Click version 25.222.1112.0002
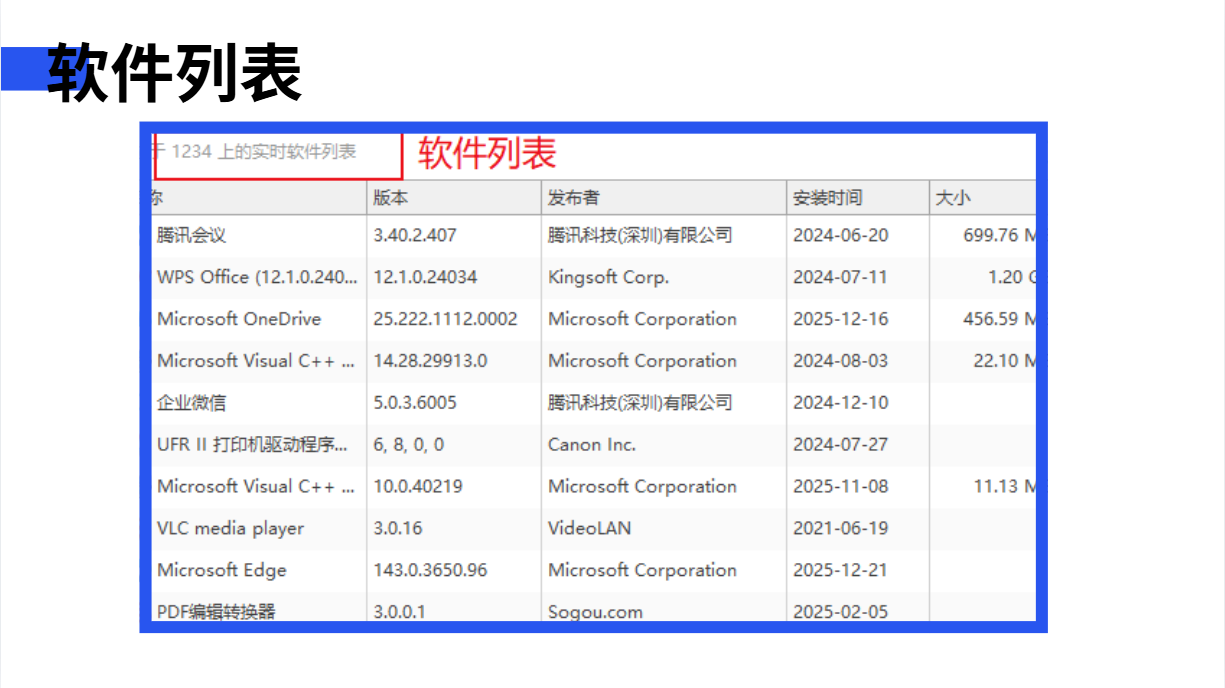Screen dimensions: 1225x688 click(445, 319)
